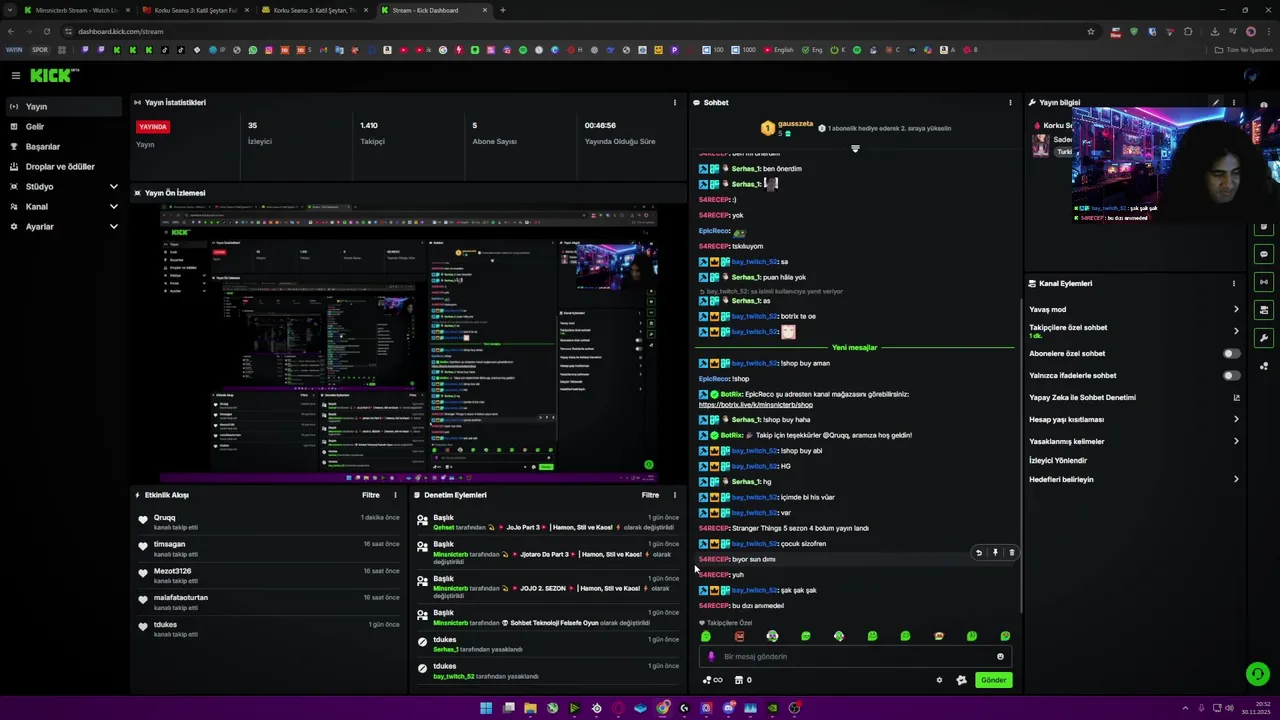Pin the hovered chat message
This screenshot has width=1280, height=720.
point(995,552)
